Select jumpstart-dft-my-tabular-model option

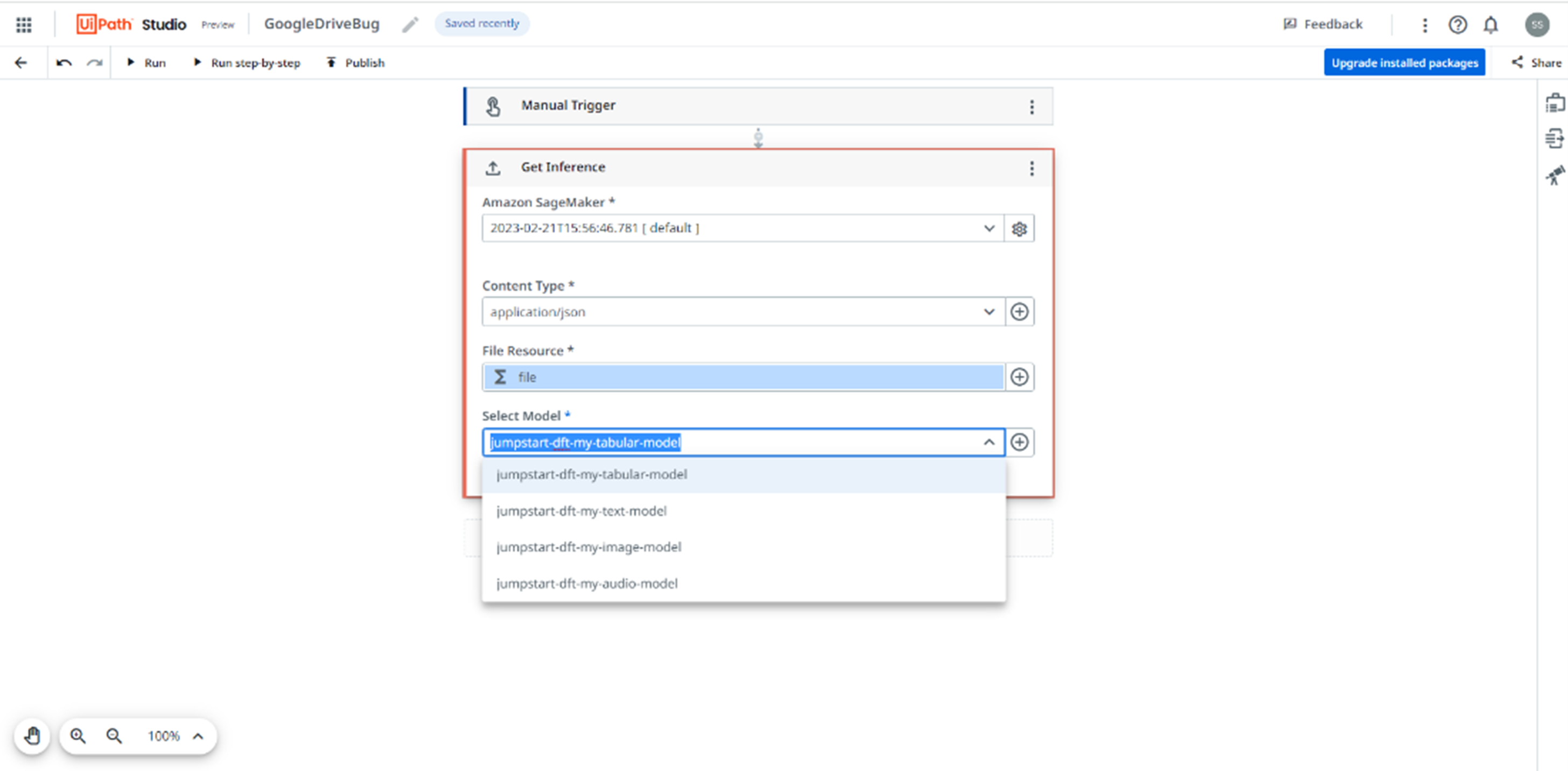[743, 475]
